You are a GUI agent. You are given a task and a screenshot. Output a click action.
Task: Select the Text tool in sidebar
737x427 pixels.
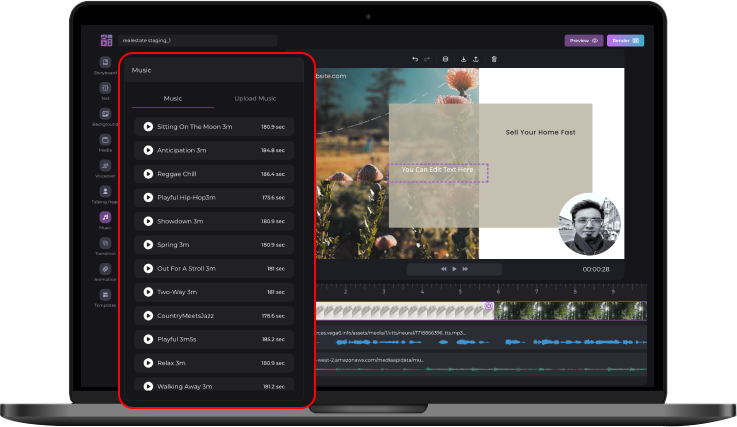click(105, 90)
